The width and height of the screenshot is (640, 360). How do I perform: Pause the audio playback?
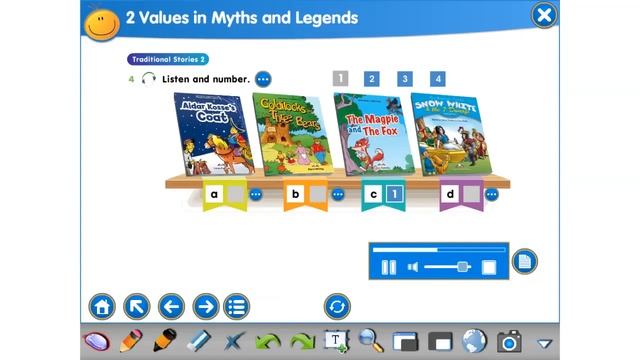(389, 267)
